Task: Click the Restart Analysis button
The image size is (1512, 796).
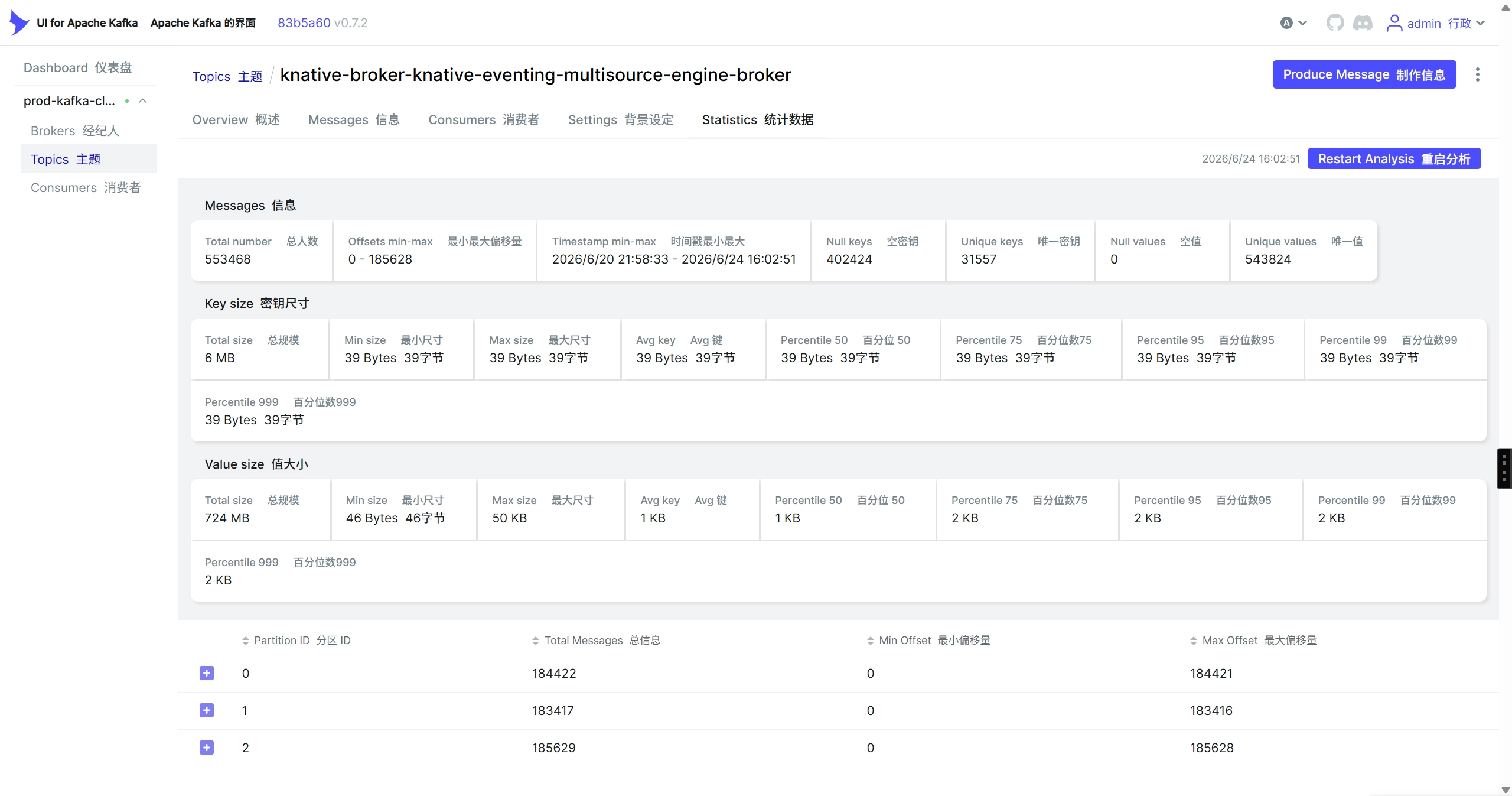Action: point(1394,158)
